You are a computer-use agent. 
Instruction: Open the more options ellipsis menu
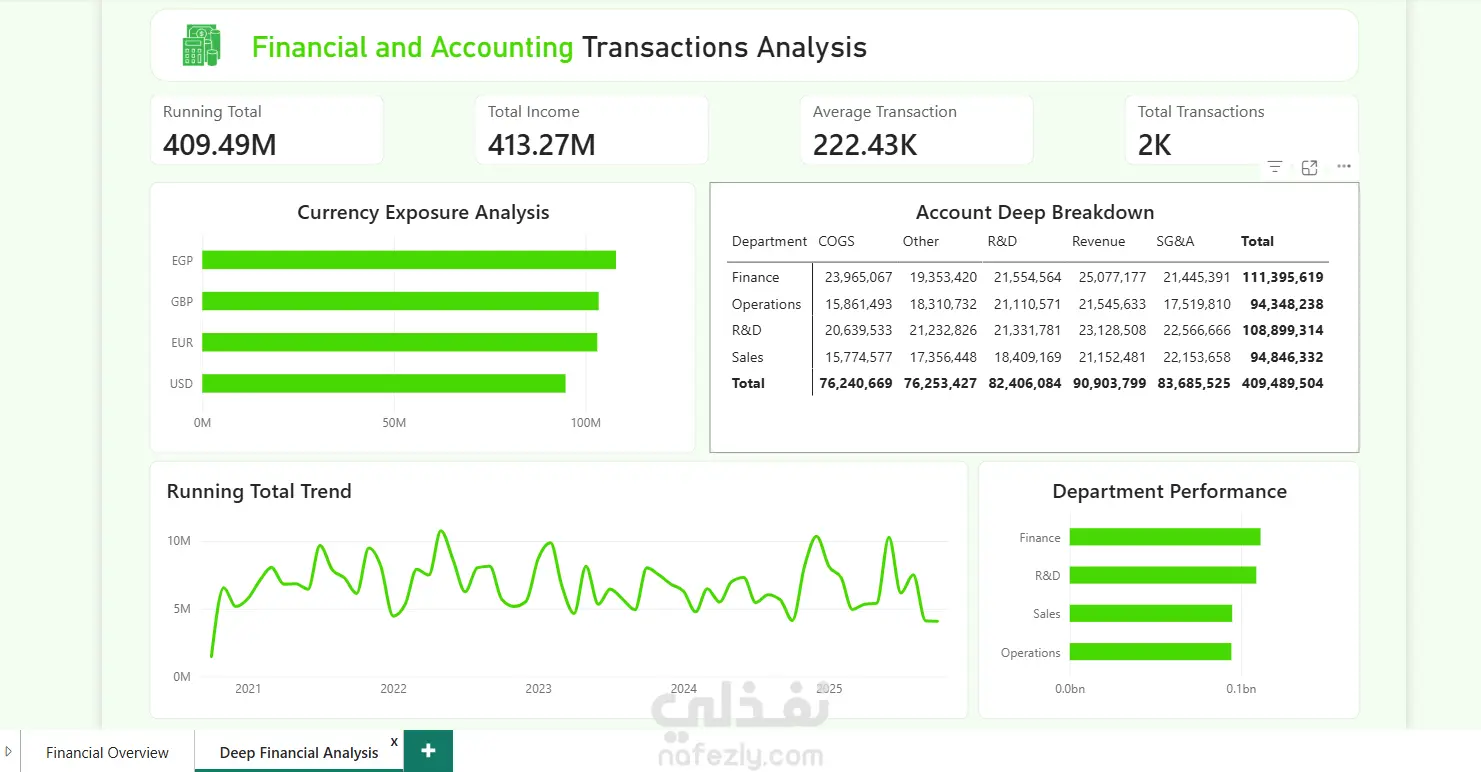[1344, 167]
